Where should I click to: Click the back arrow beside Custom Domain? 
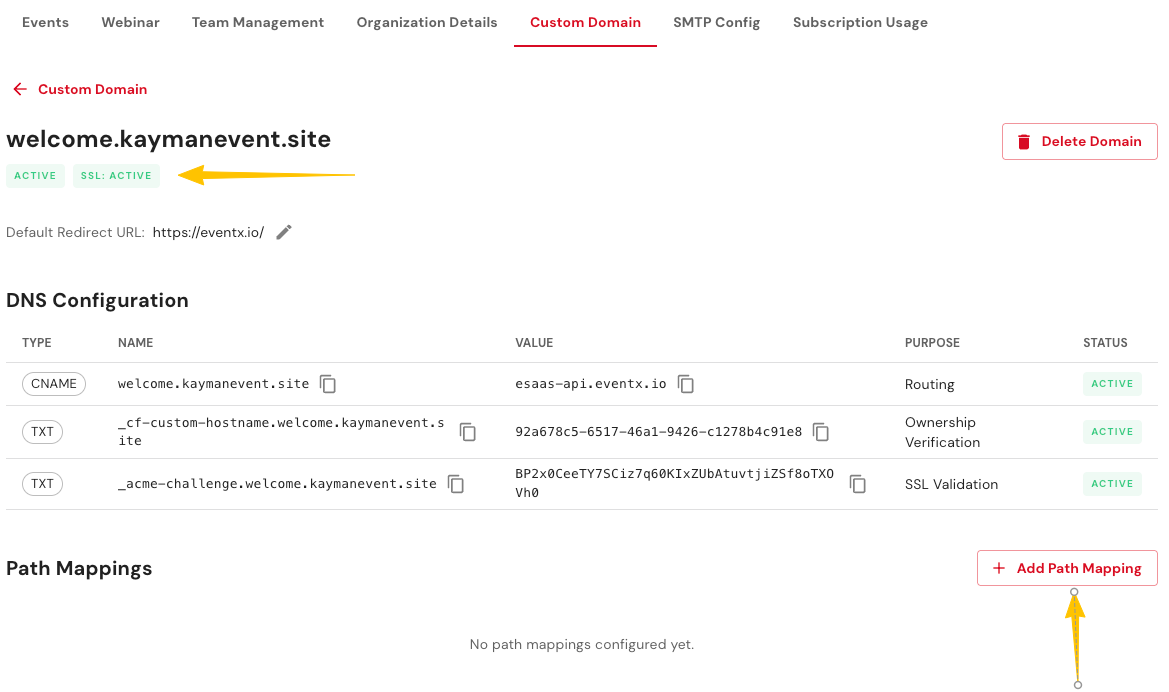tap(20, 89)
